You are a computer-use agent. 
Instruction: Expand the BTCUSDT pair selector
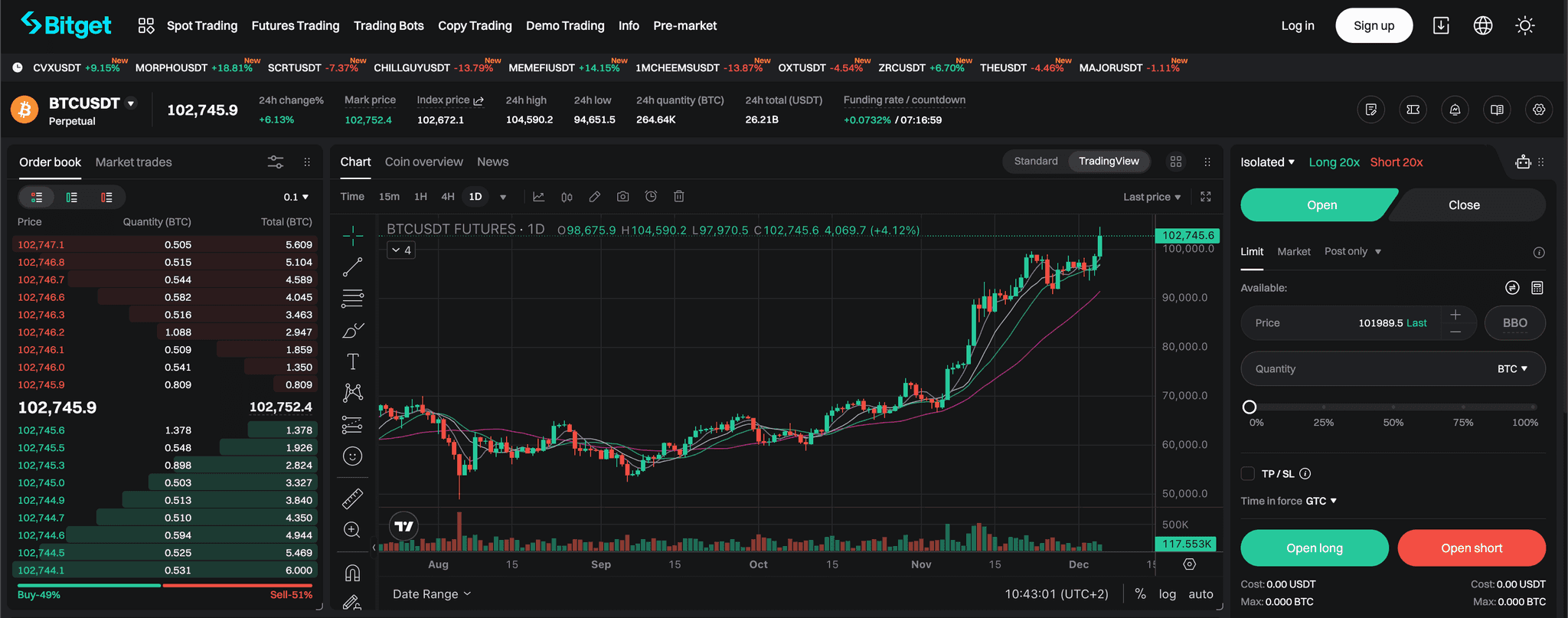pyautogui.click(x=131, y=103)
